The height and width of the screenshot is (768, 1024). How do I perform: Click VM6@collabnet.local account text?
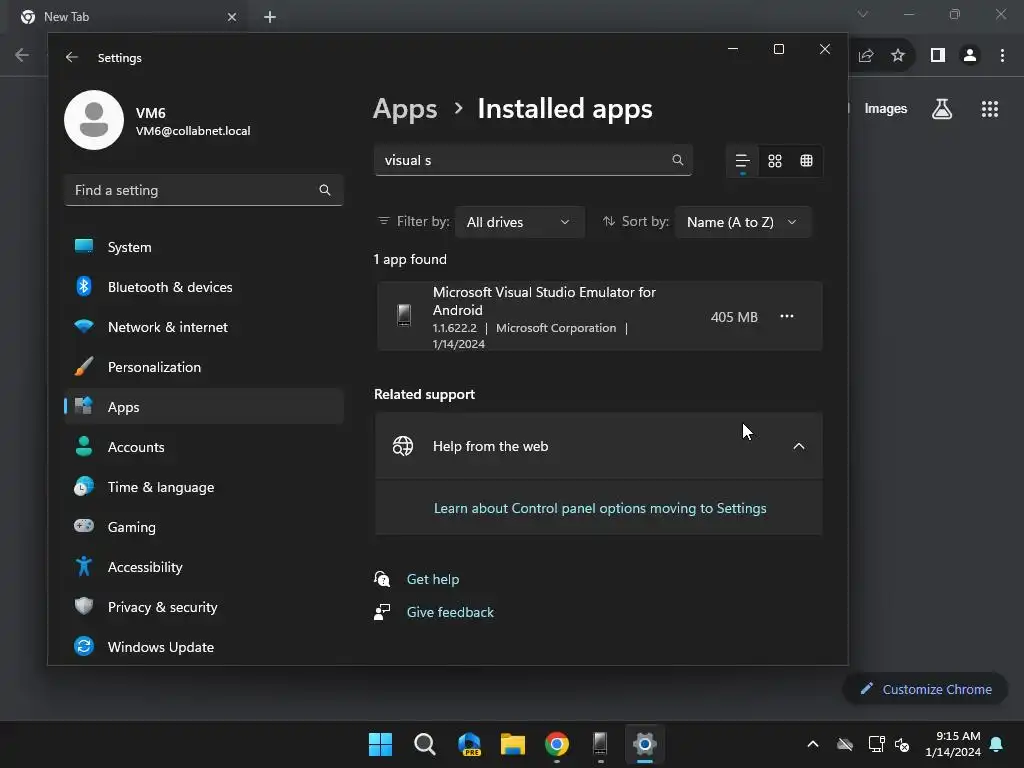[x=193, y=131]
